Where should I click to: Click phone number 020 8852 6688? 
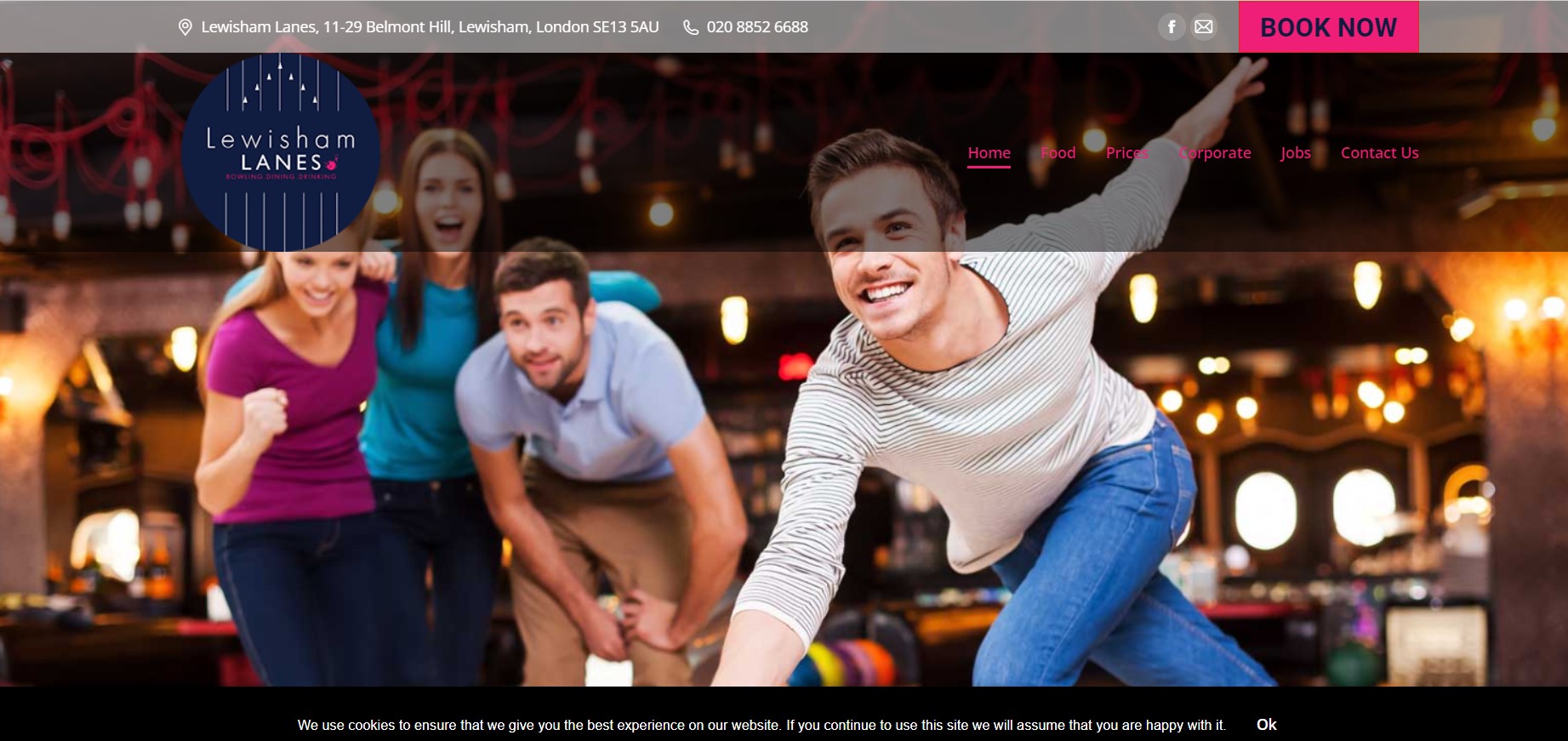(x=757, y=27)
